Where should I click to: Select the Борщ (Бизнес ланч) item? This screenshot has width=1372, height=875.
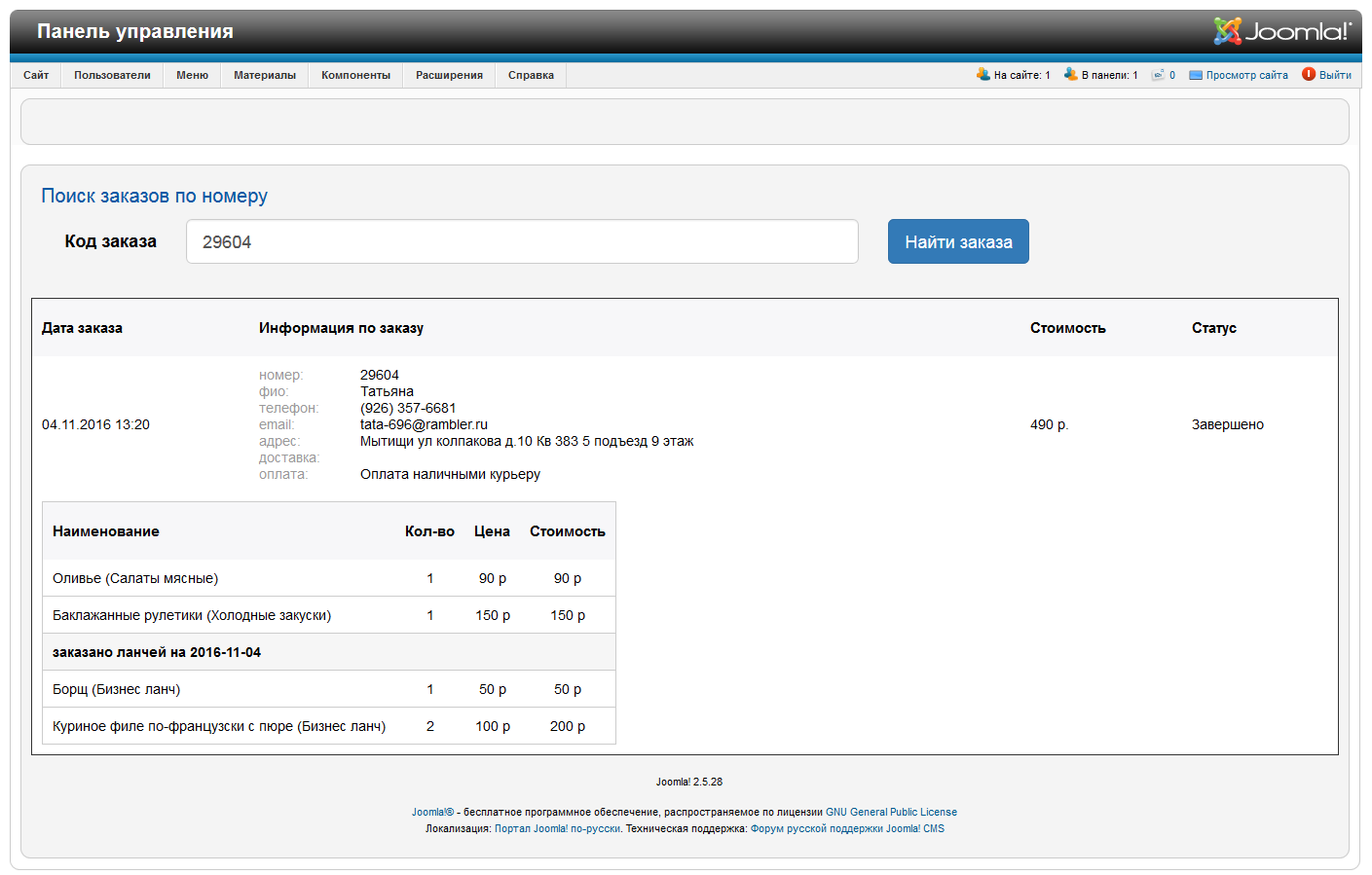[116, 689]
